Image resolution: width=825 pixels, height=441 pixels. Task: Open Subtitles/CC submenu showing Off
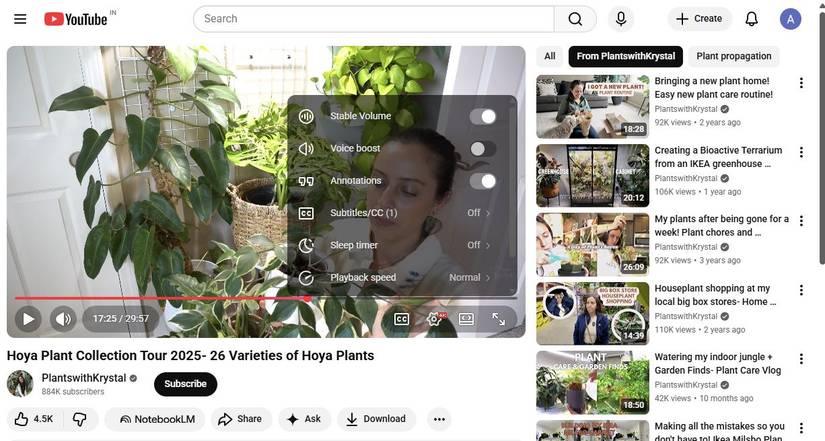[403, 213]
